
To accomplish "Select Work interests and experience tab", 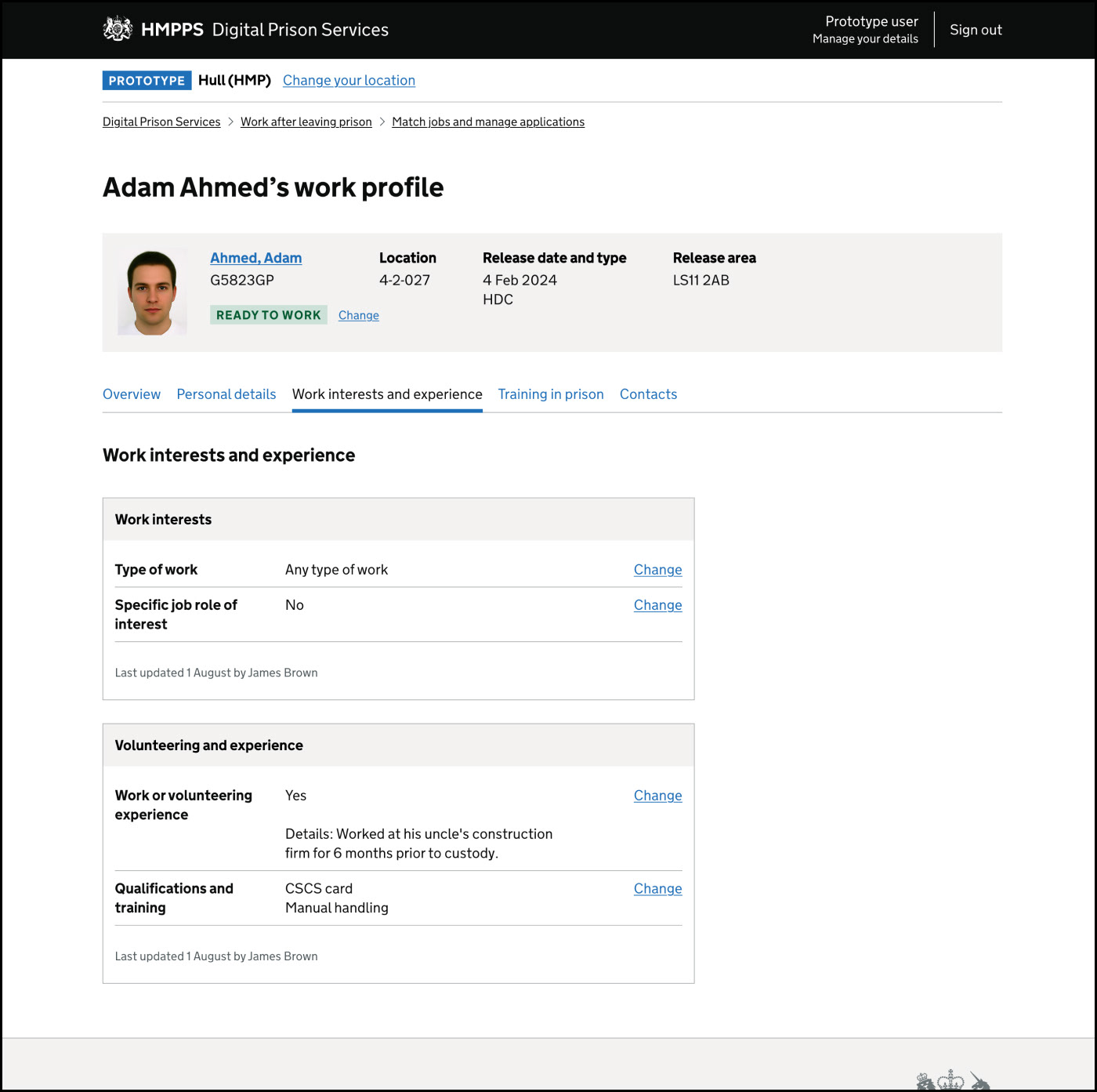I will 387,394.
